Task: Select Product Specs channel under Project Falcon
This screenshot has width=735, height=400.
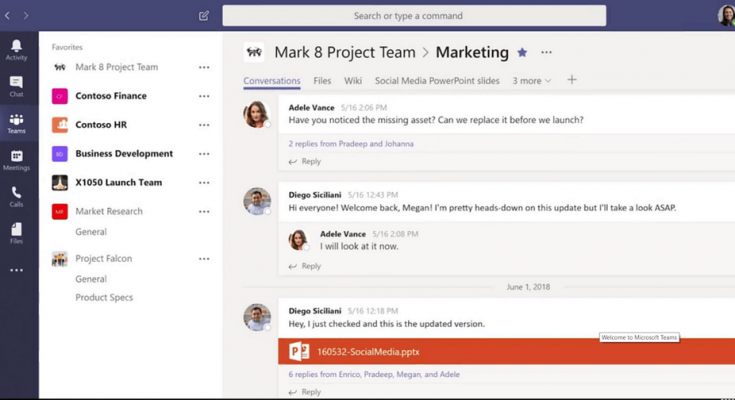Action: click(104, 298)
